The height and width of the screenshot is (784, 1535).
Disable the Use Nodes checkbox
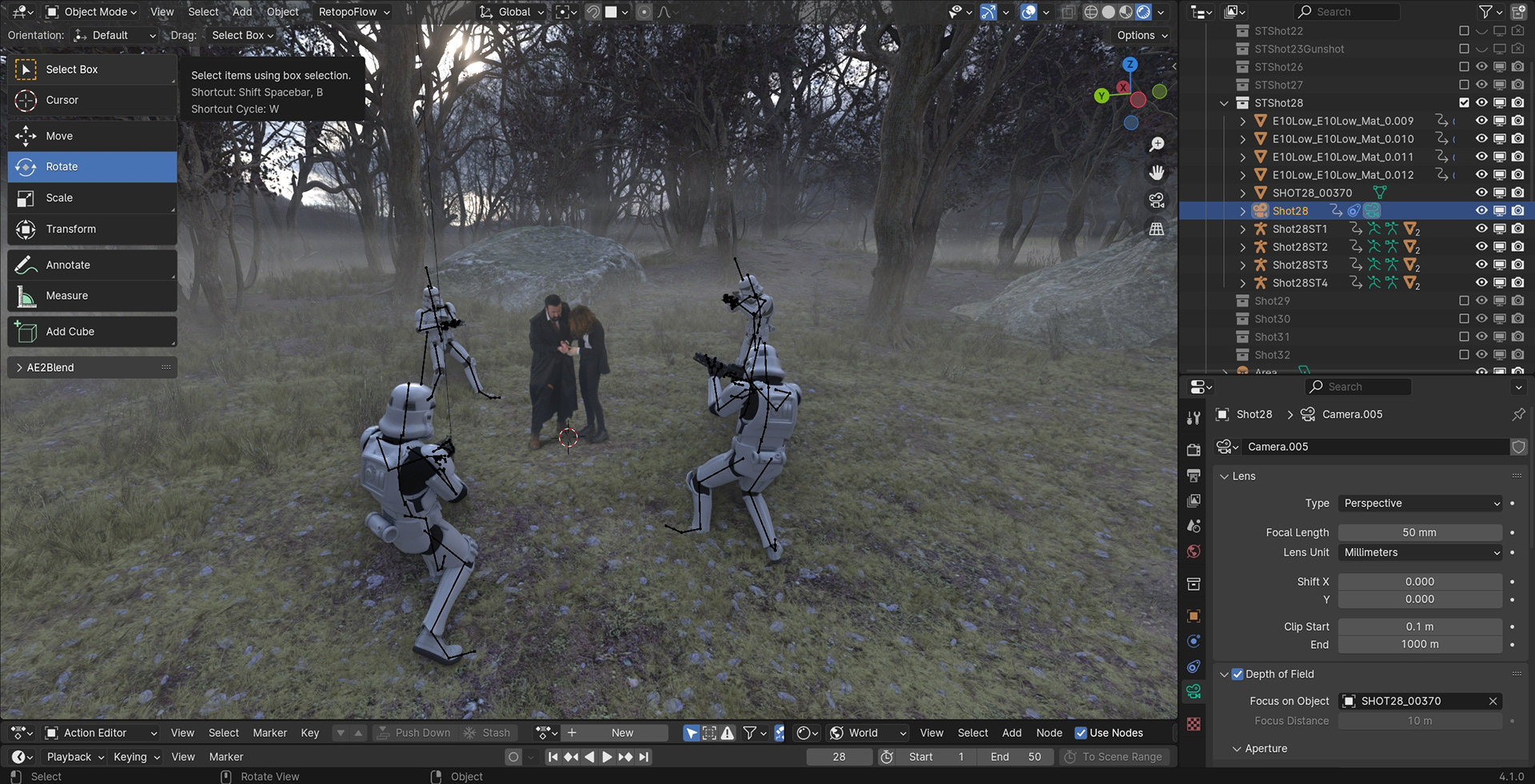[1081, 733]
